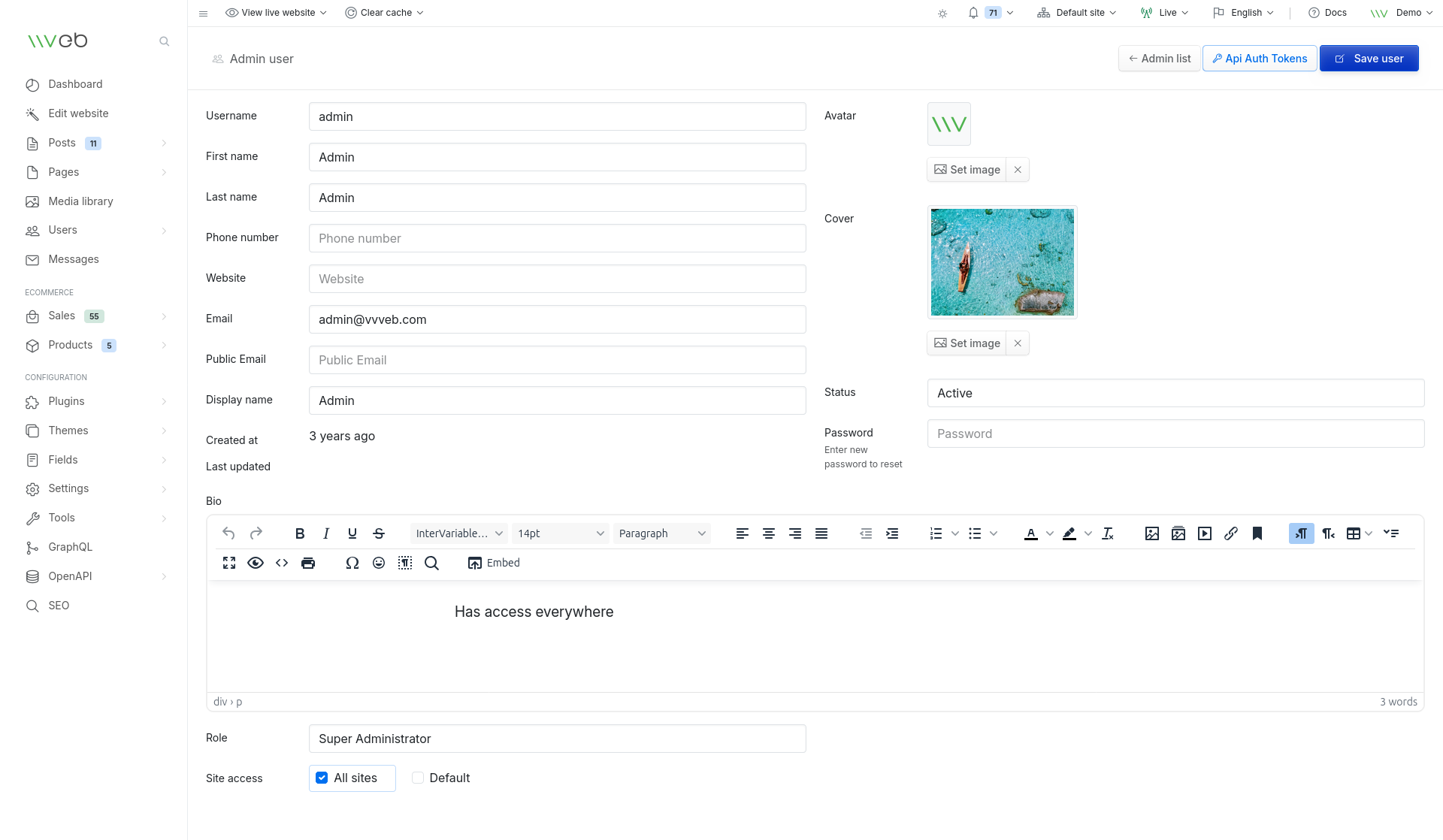Click the Bold formatting icon
This screenshot has width=1443, height=840.
click(300, 533)
